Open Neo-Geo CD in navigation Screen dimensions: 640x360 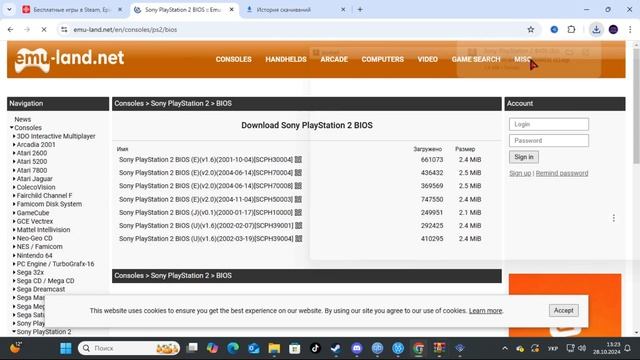point(34,238)
